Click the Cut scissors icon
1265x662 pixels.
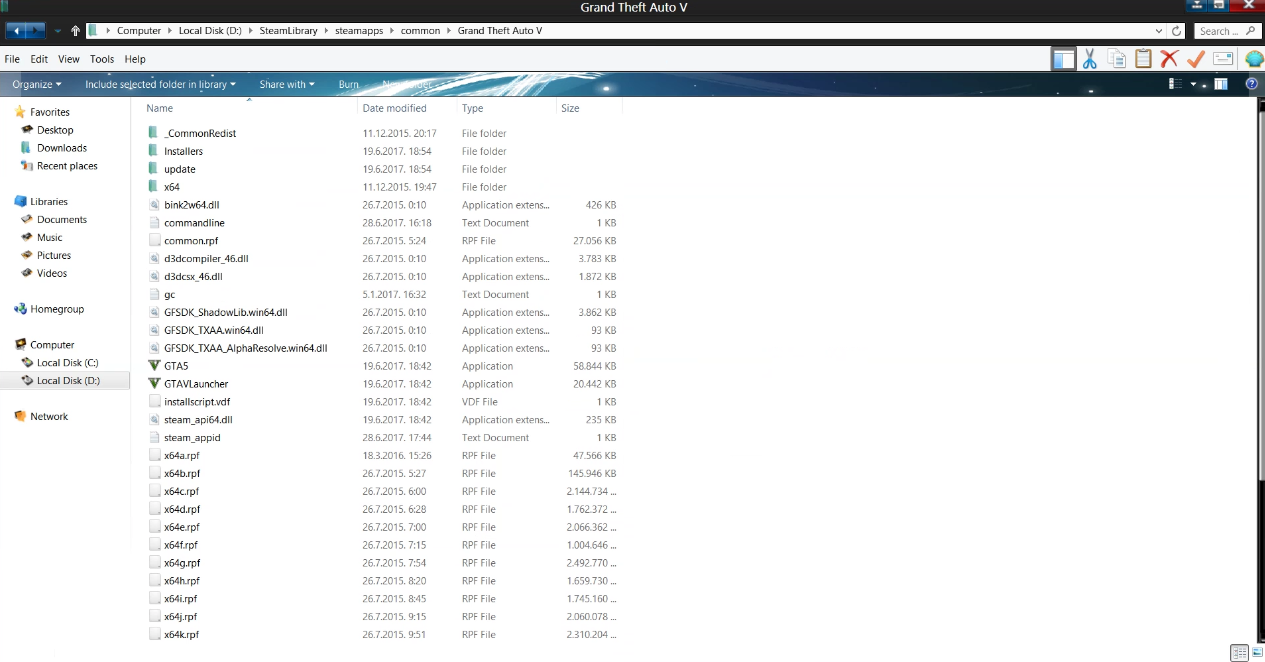coord(1090,59)
